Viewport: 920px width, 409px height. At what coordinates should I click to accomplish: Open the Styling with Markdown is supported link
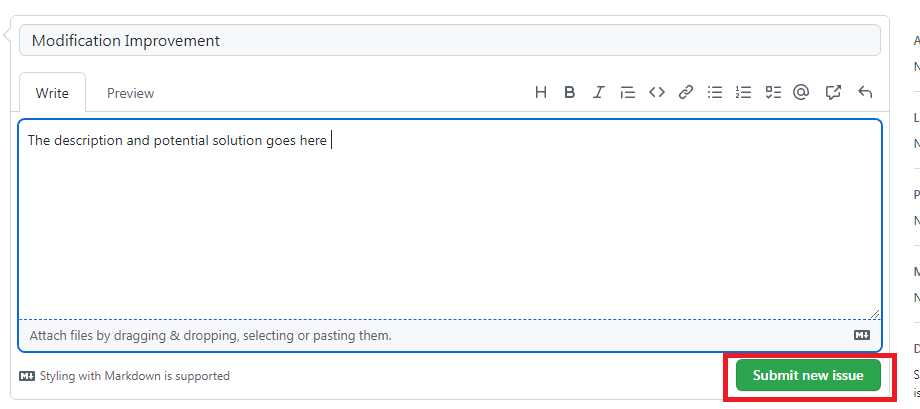point(124,376)
